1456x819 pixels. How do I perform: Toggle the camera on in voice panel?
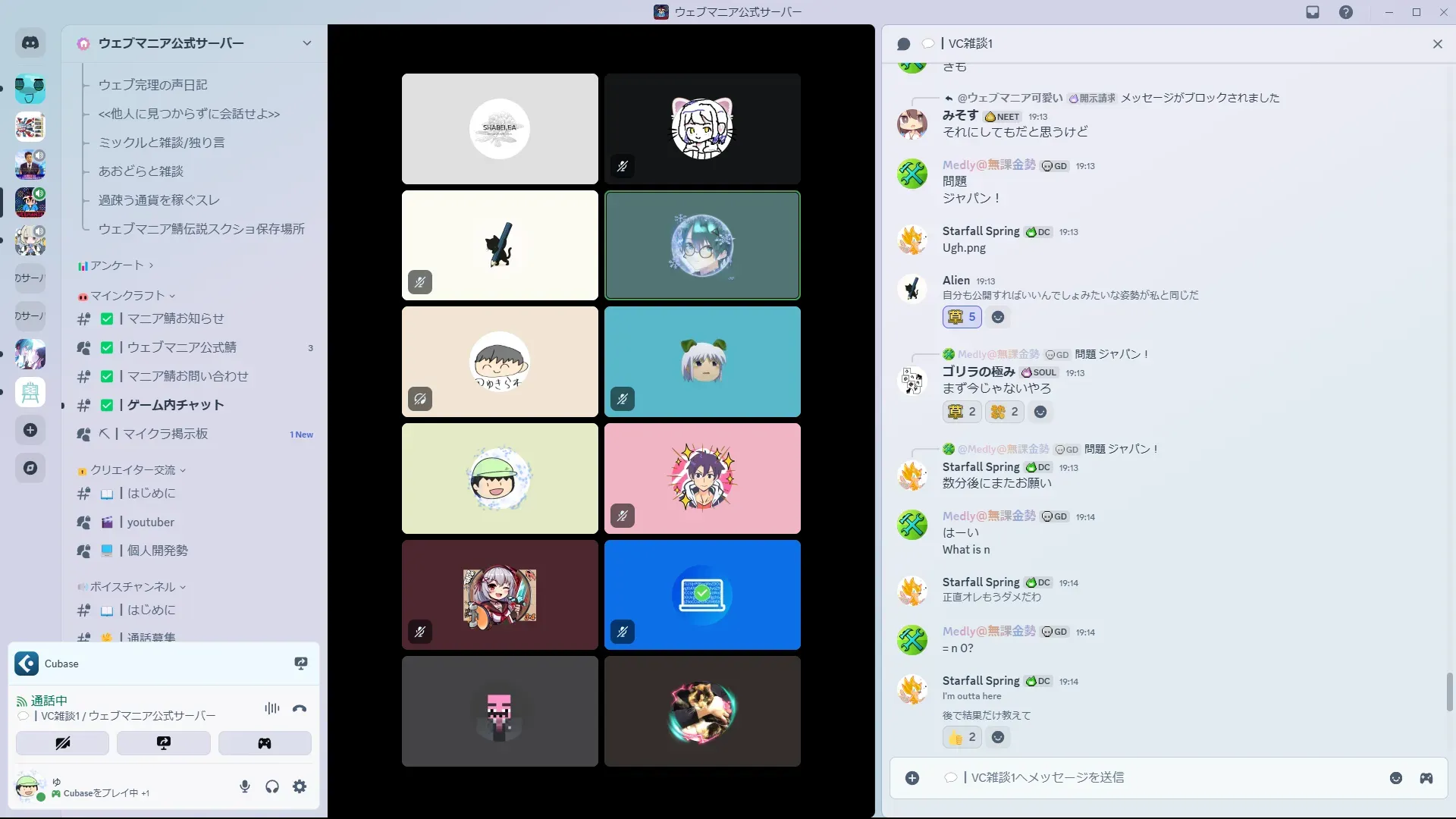(x=62, y=743)
